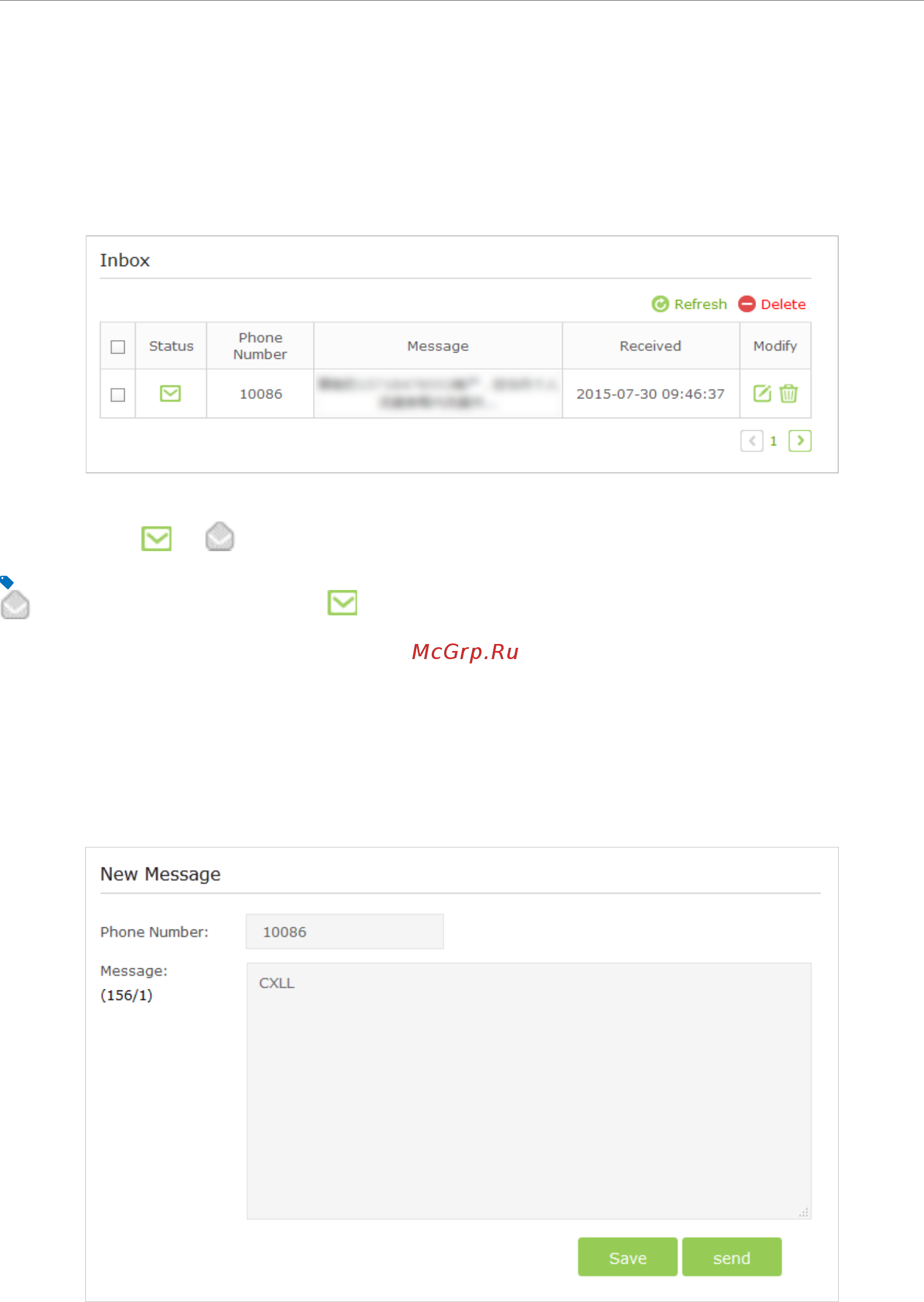Click the Save button
The image size is (924, 1302).
pyautogui.click(x=628, y=1257)
